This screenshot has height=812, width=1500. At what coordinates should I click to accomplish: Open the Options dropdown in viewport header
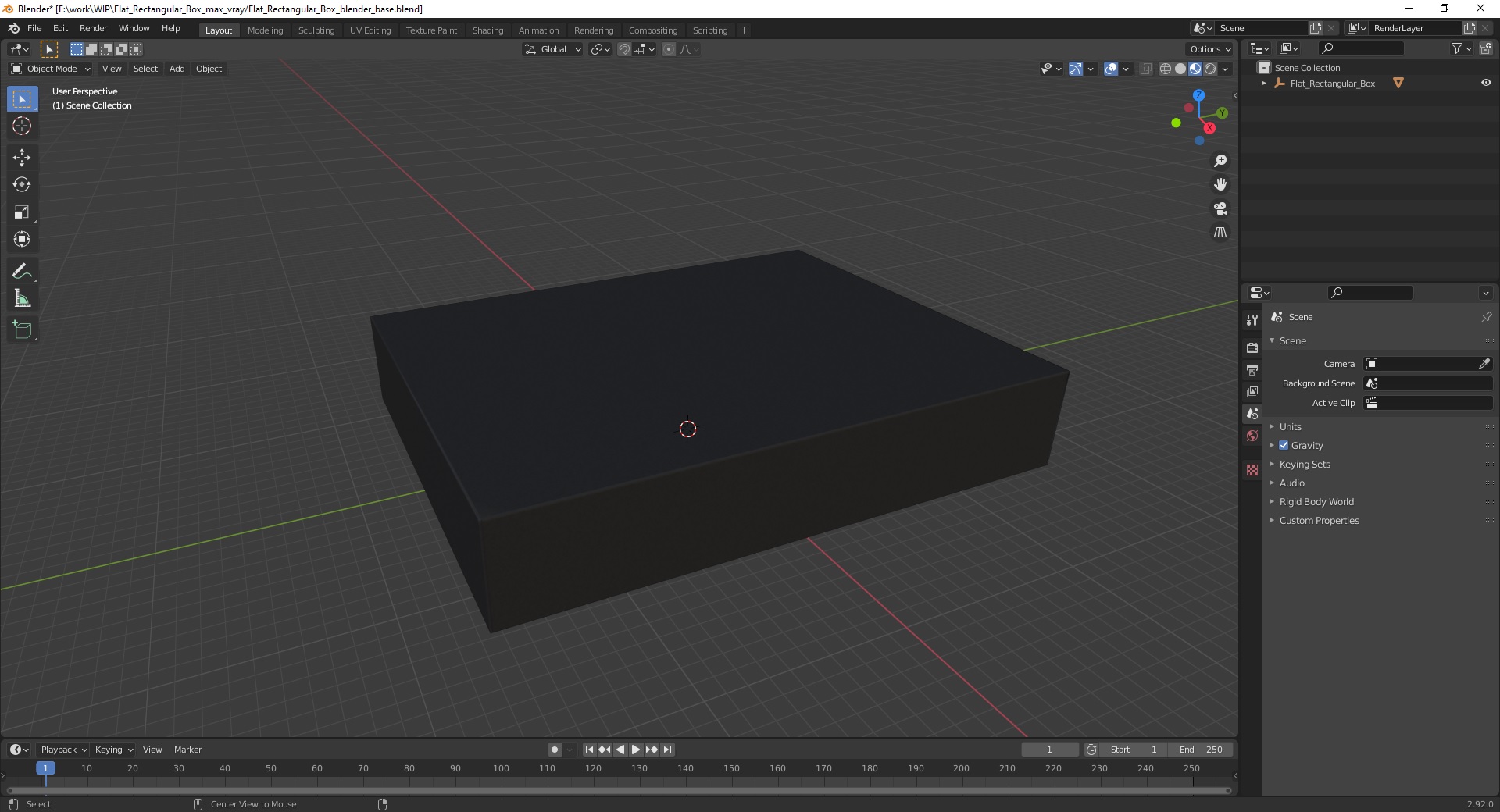point(1210,49)
